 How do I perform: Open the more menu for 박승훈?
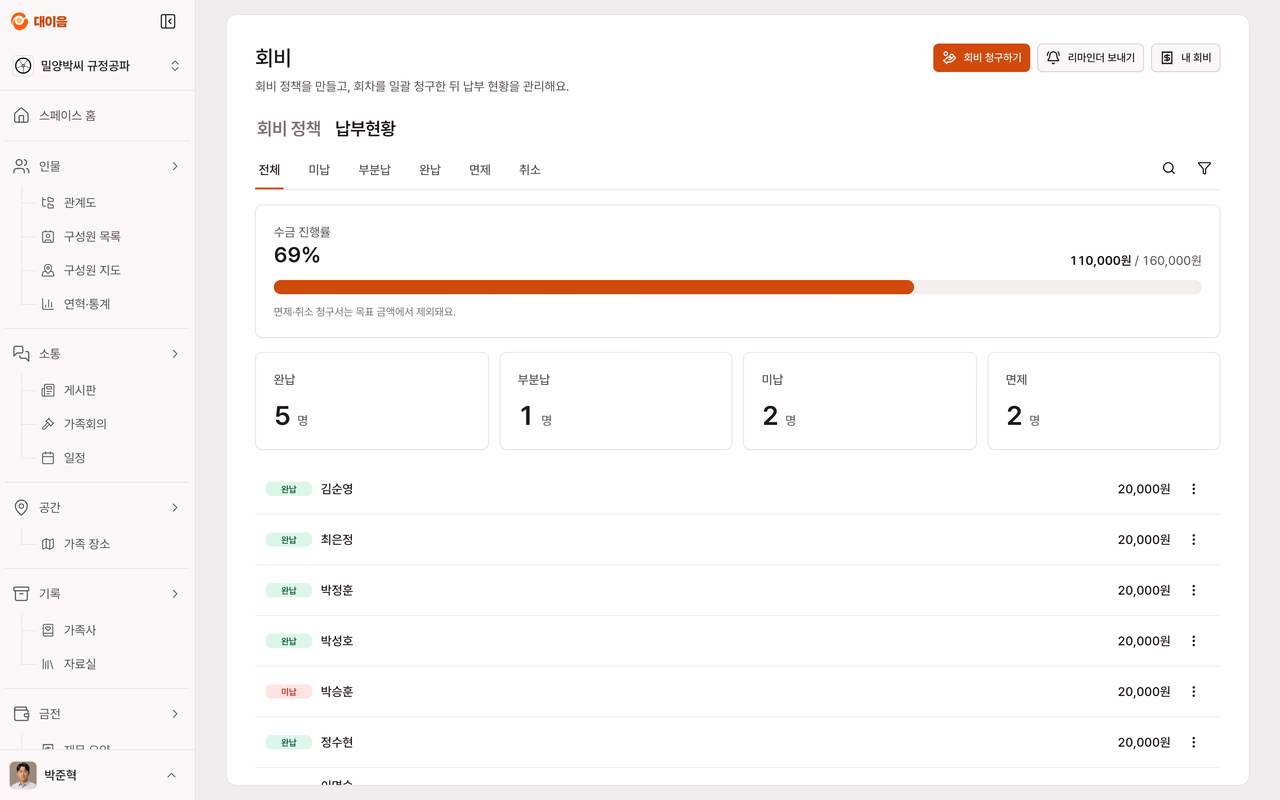tap(1193, 692)
